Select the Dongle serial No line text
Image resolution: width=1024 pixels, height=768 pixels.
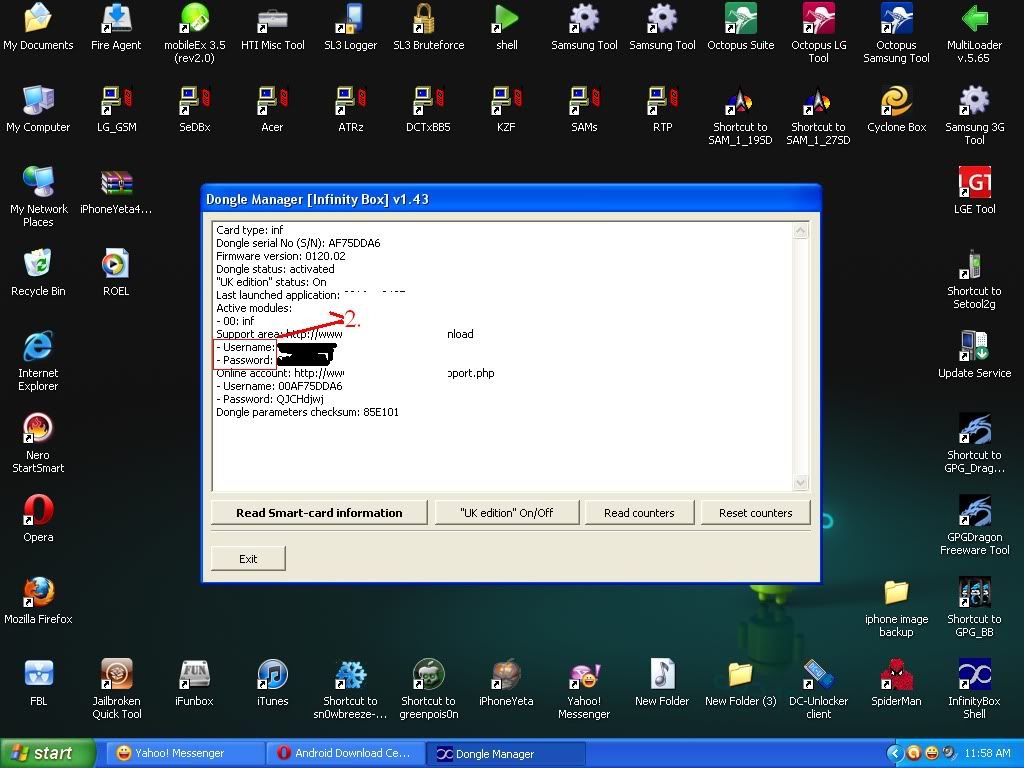[298, 243]
